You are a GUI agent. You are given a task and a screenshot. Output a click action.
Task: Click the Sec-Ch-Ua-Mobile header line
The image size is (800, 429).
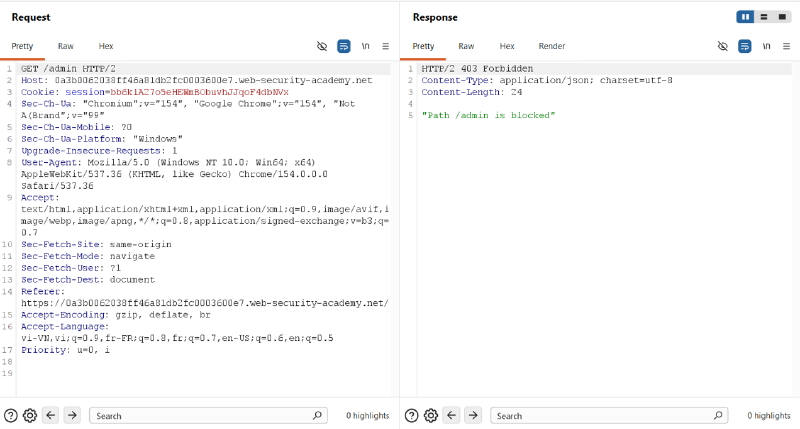click(76, 127)
